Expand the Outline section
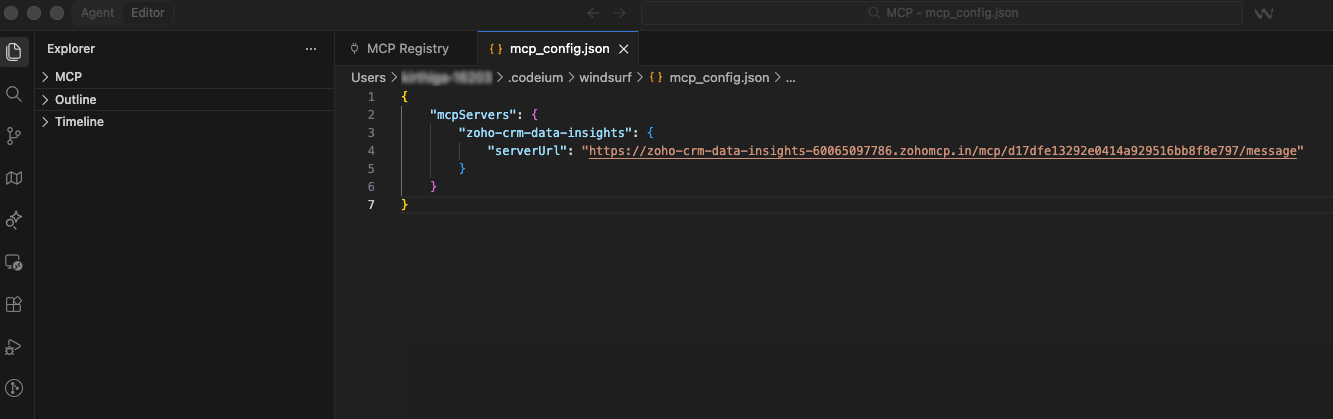1333x419 pixels. pos(184,99)
